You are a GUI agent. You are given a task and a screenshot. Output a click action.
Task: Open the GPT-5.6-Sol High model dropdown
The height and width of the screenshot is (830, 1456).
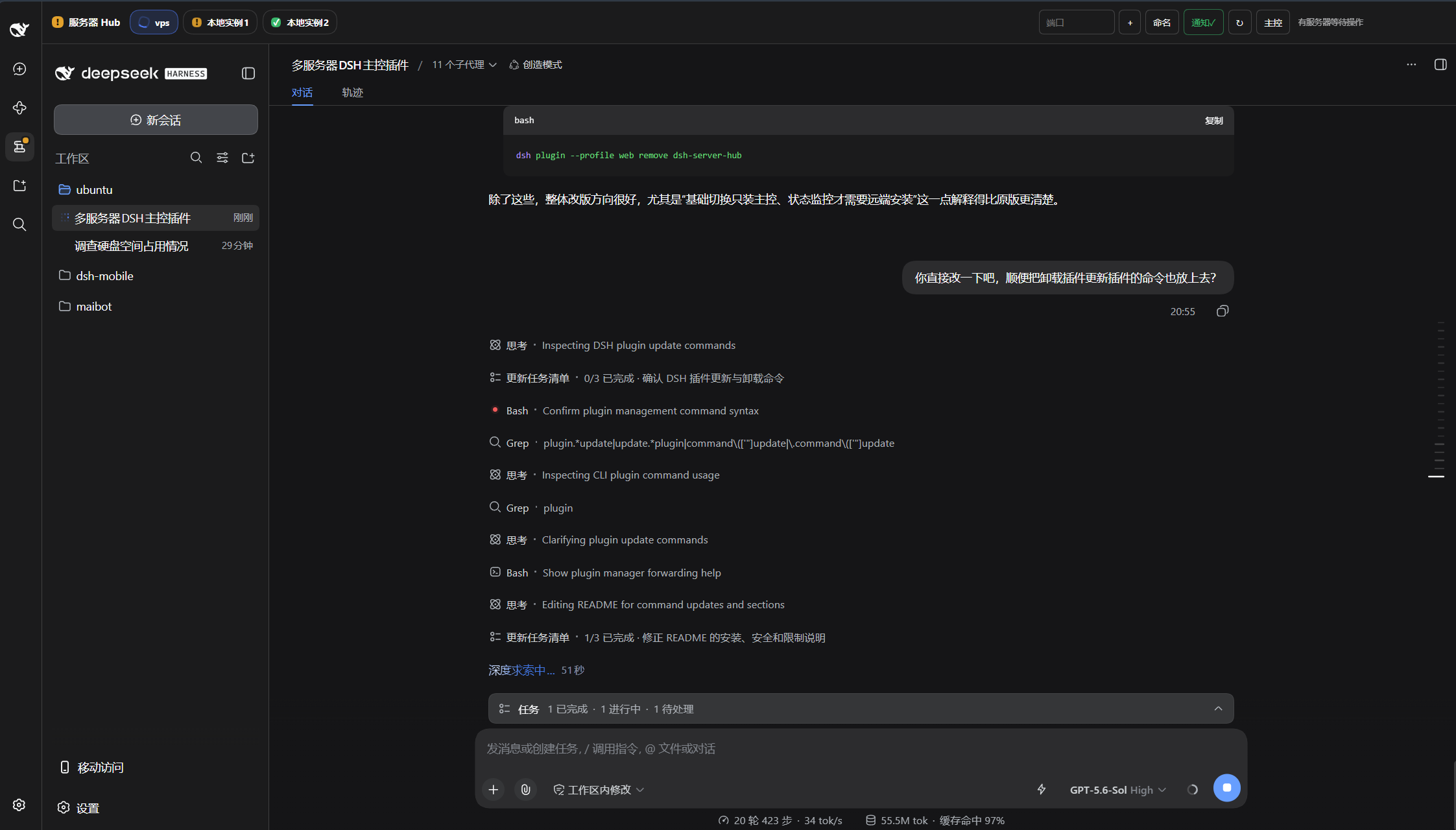1118,789
